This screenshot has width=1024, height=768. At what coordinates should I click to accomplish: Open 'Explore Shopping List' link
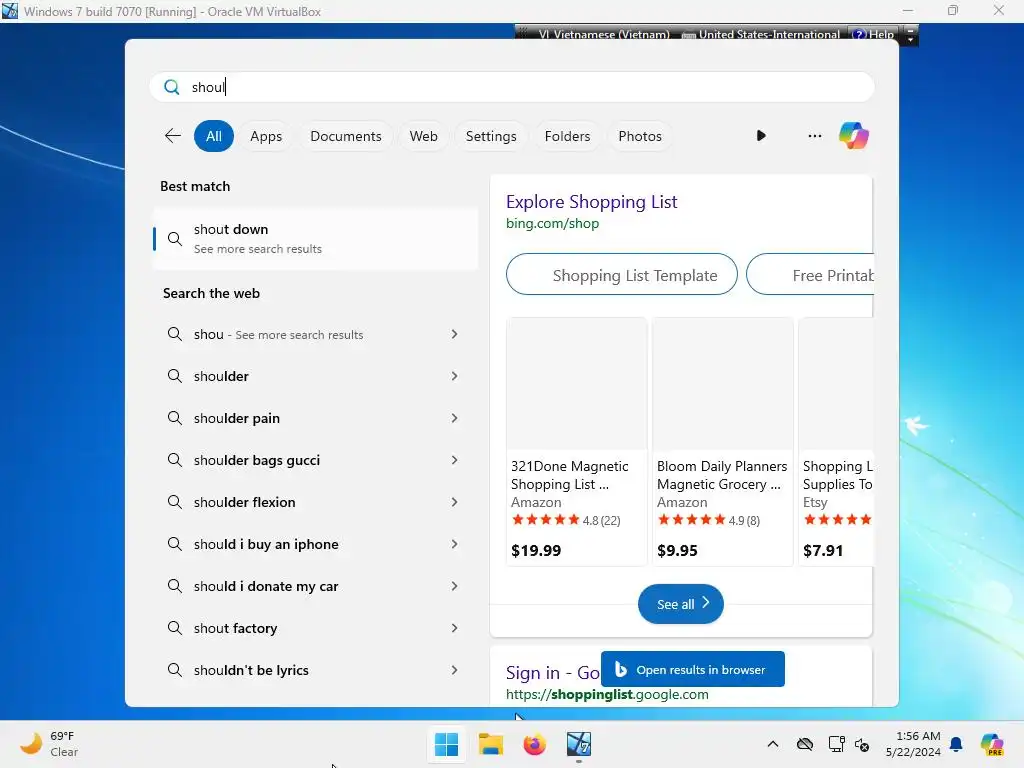tap(591, 202)
